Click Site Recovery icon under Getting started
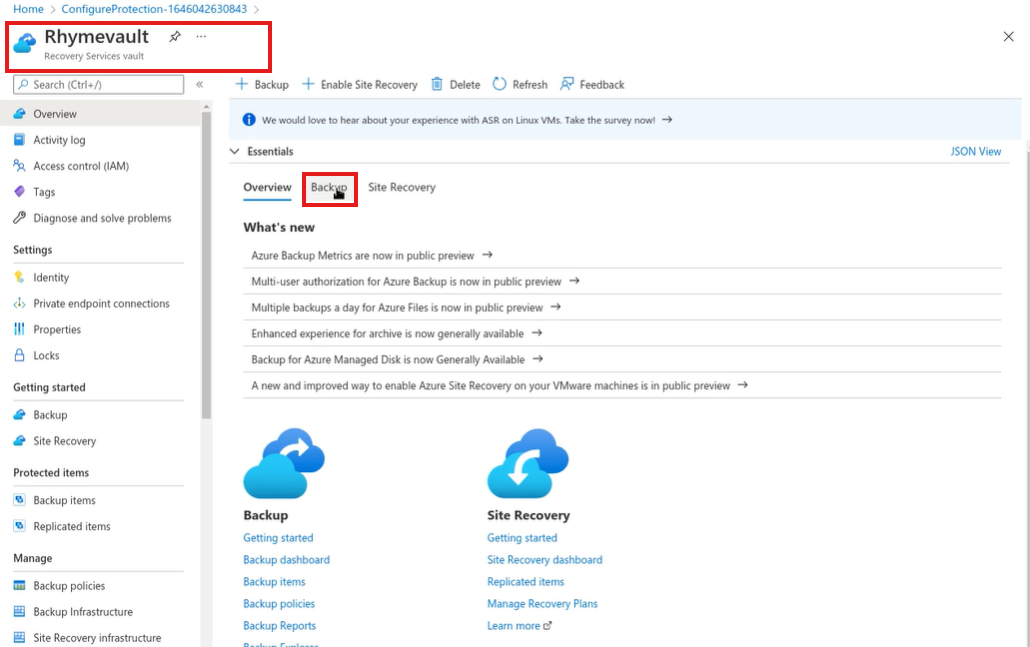 pyautogui.click(x=20, y=441)
